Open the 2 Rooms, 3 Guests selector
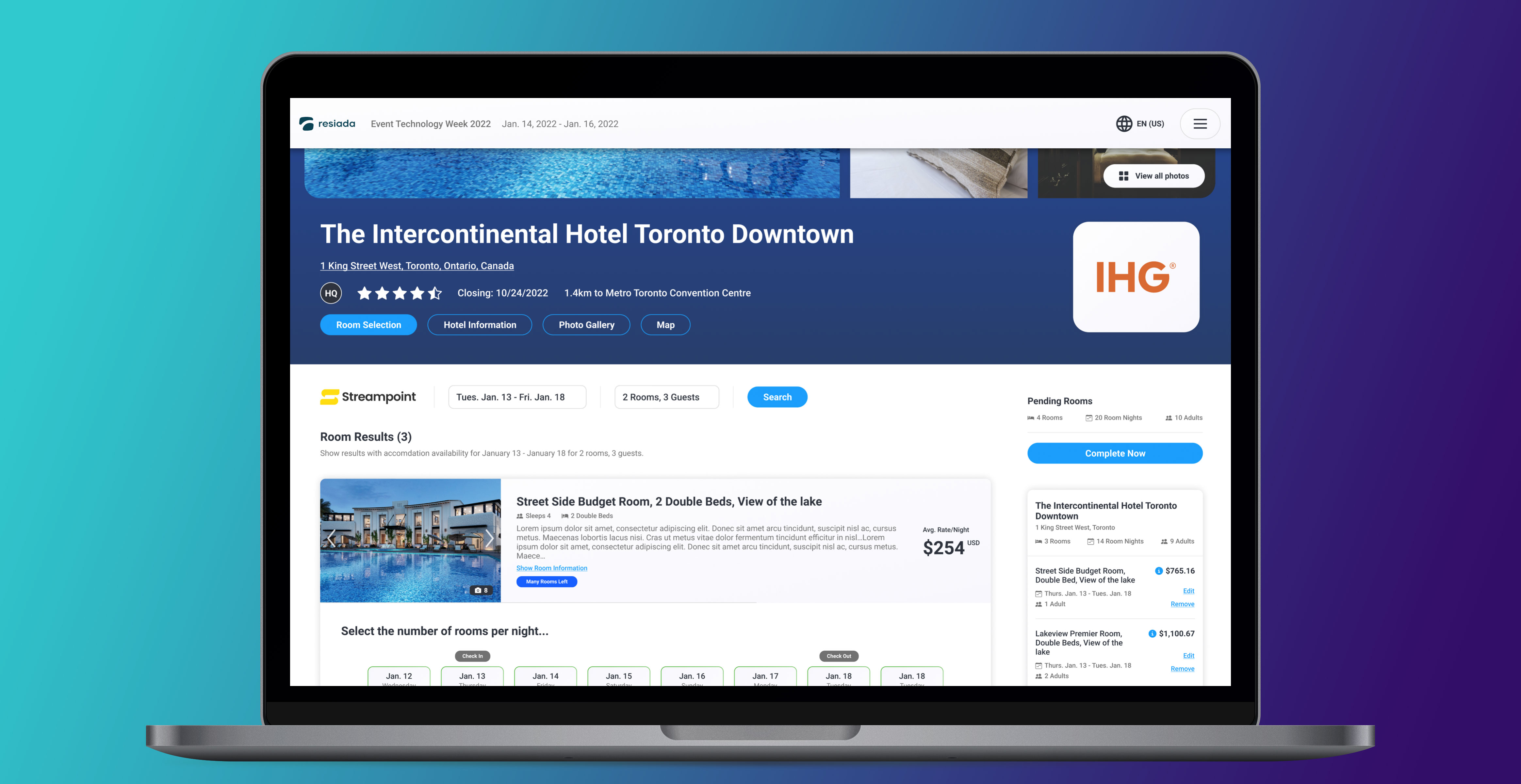This screenshot has height=784, width=1521. coord(666,397)
